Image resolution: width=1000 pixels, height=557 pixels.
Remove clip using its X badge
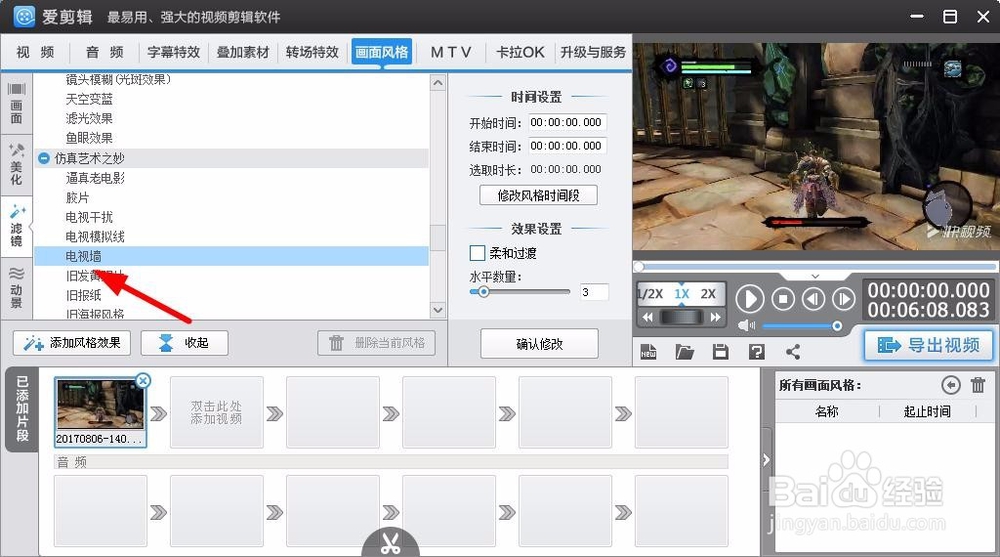click(143, 381)
